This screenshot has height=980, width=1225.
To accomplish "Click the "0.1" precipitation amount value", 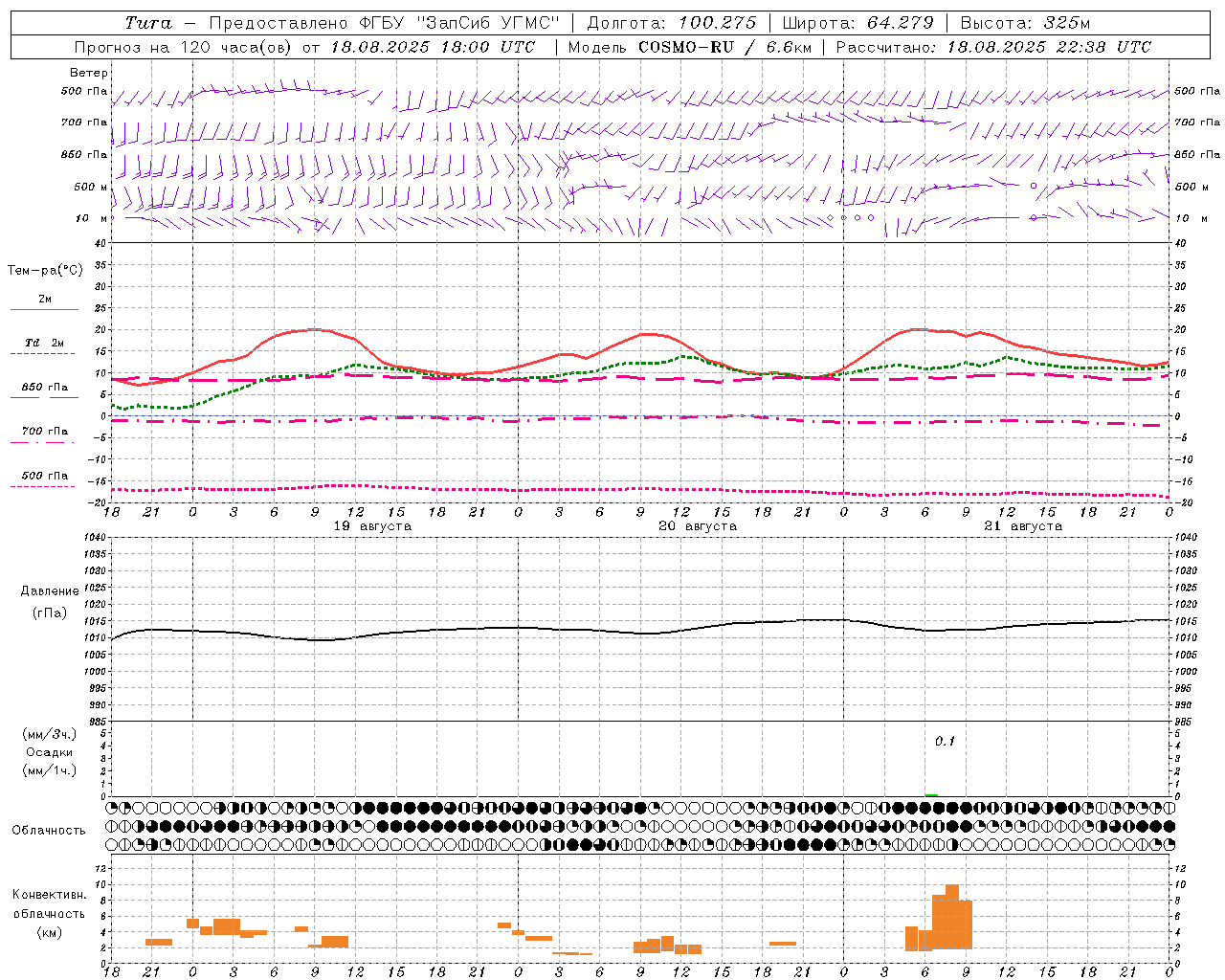I will tap(945, 742).
